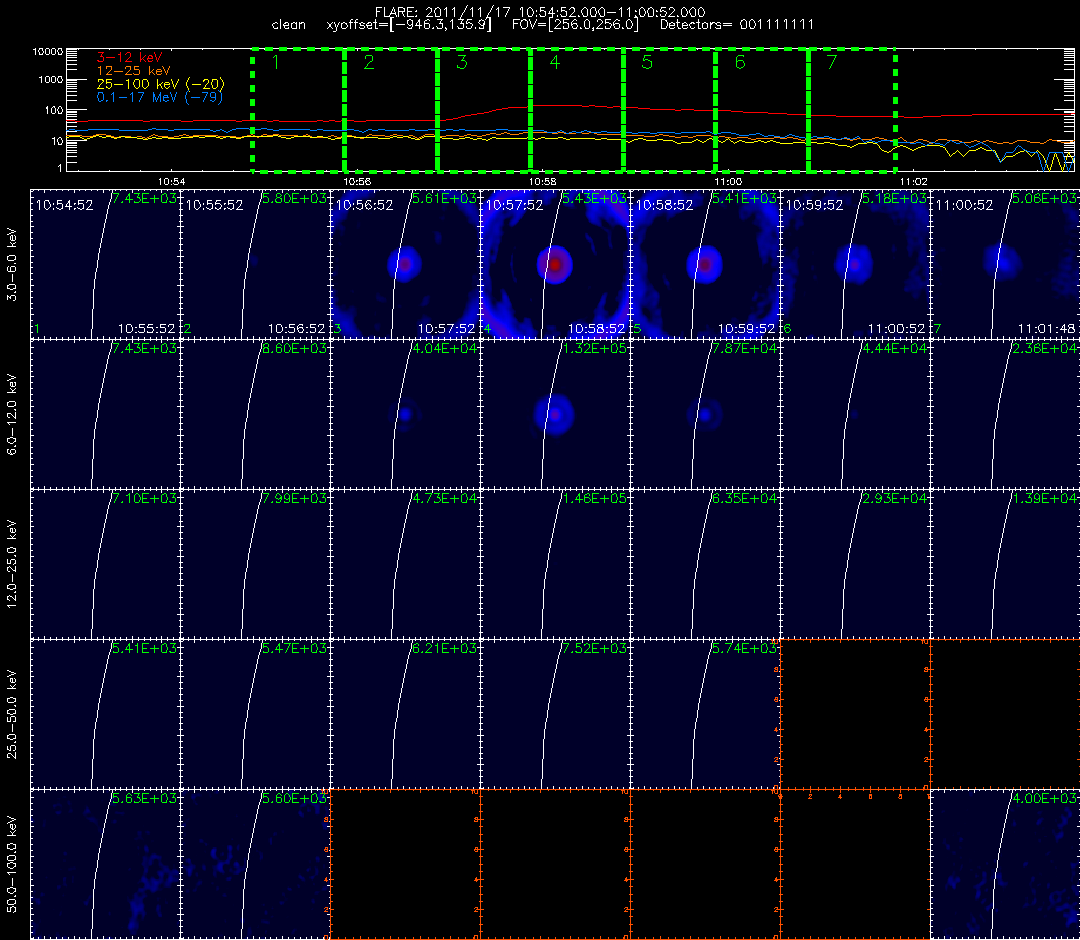
Task: Click the '6.35E+04' count value
Action: 745,498
